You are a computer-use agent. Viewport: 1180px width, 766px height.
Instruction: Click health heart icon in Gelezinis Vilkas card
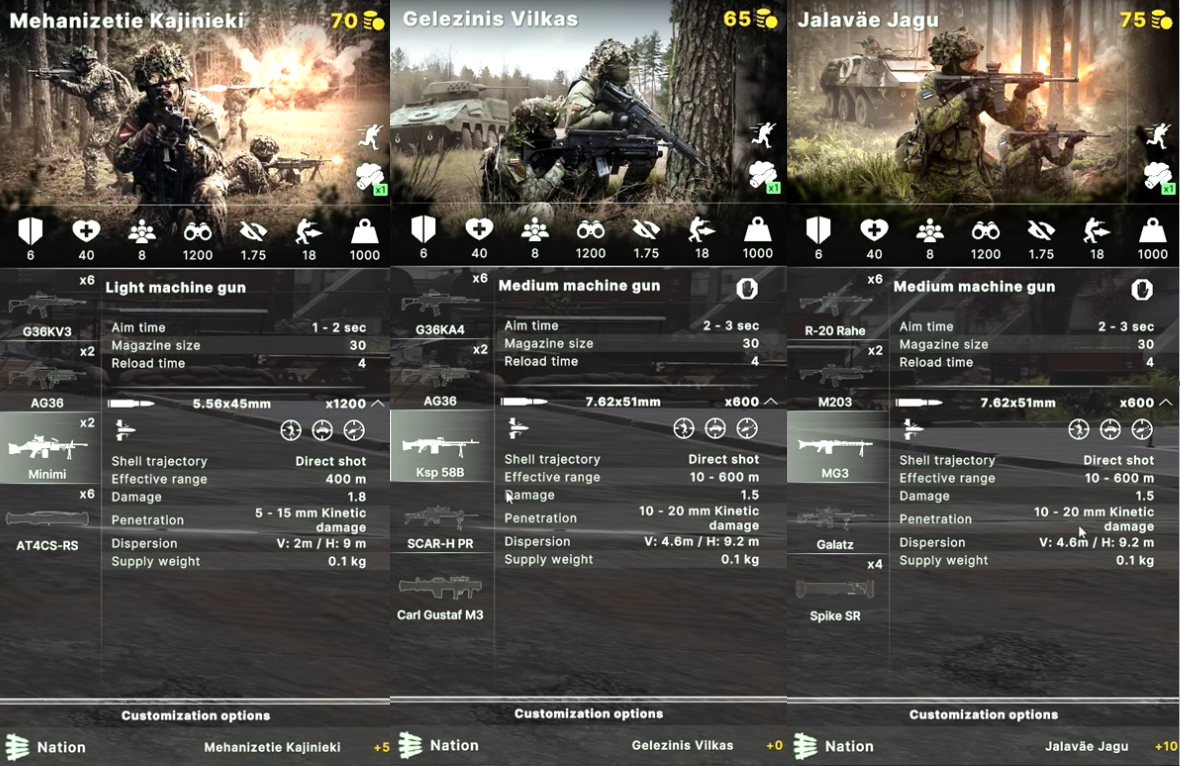pyautogui.click(x=479, y=229)
